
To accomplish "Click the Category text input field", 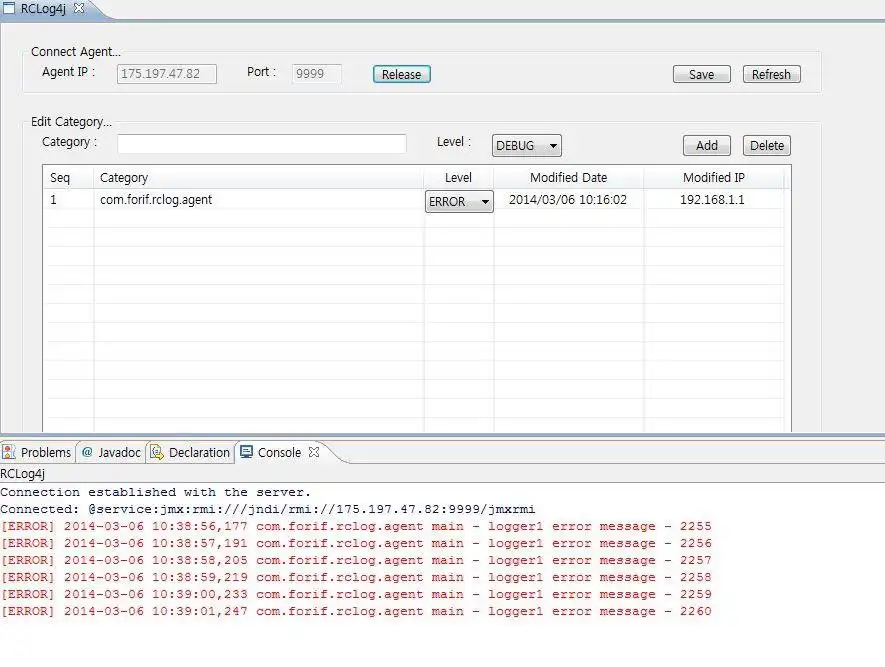I will 262,144.
